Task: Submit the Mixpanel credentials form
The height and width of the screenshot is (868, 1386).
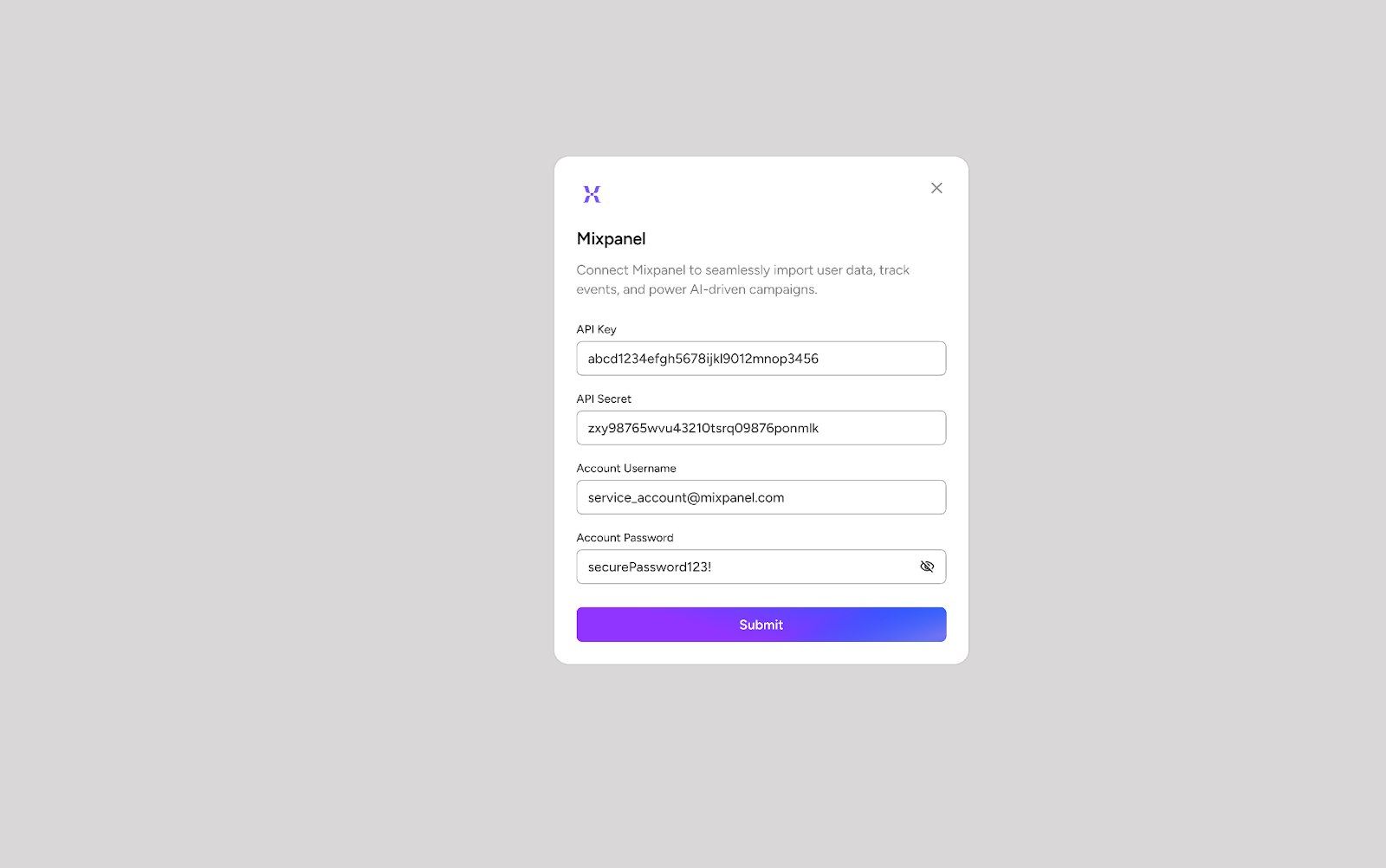Action: tap(761, 625)
